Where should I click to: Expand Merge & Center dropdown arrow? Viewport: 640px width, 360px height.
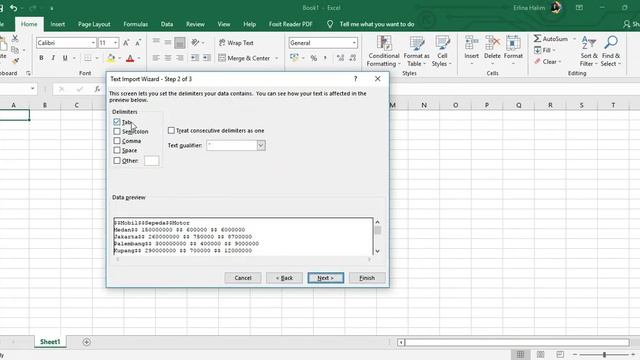276,58
